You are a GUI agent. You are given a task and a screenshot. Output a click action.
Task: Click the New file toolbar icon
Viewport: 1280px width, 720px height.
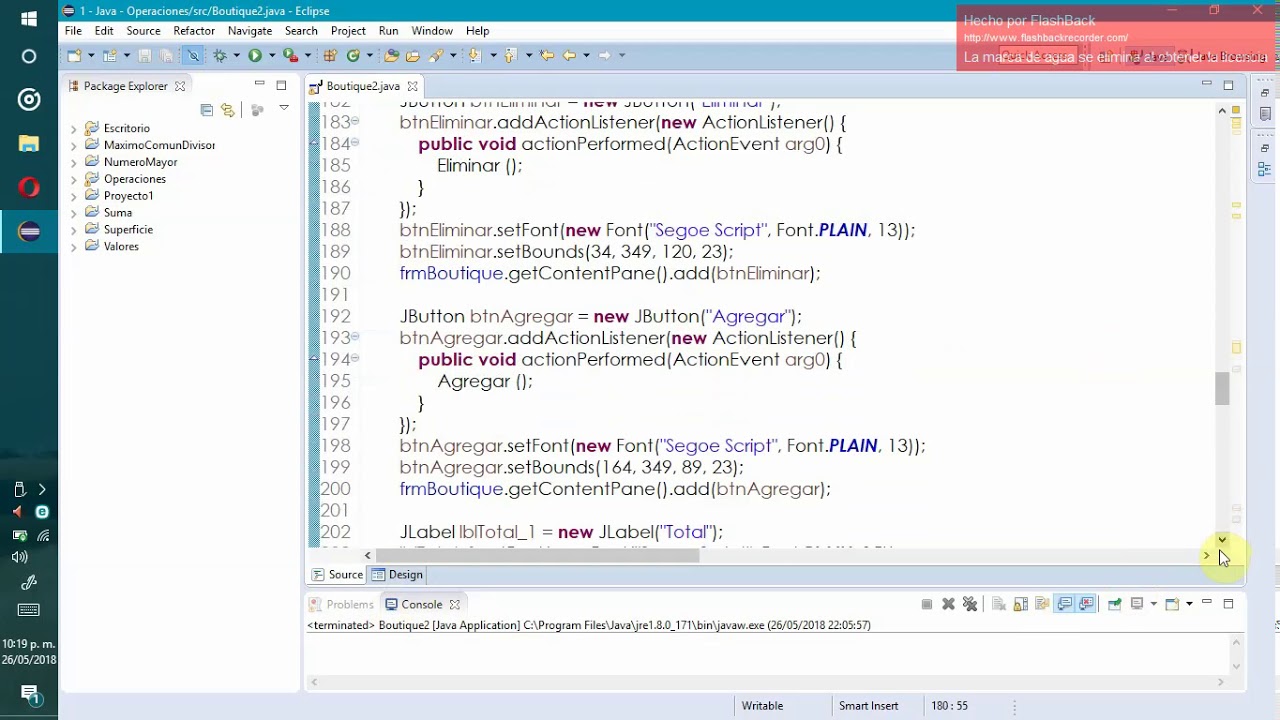[x=74, y=55]
